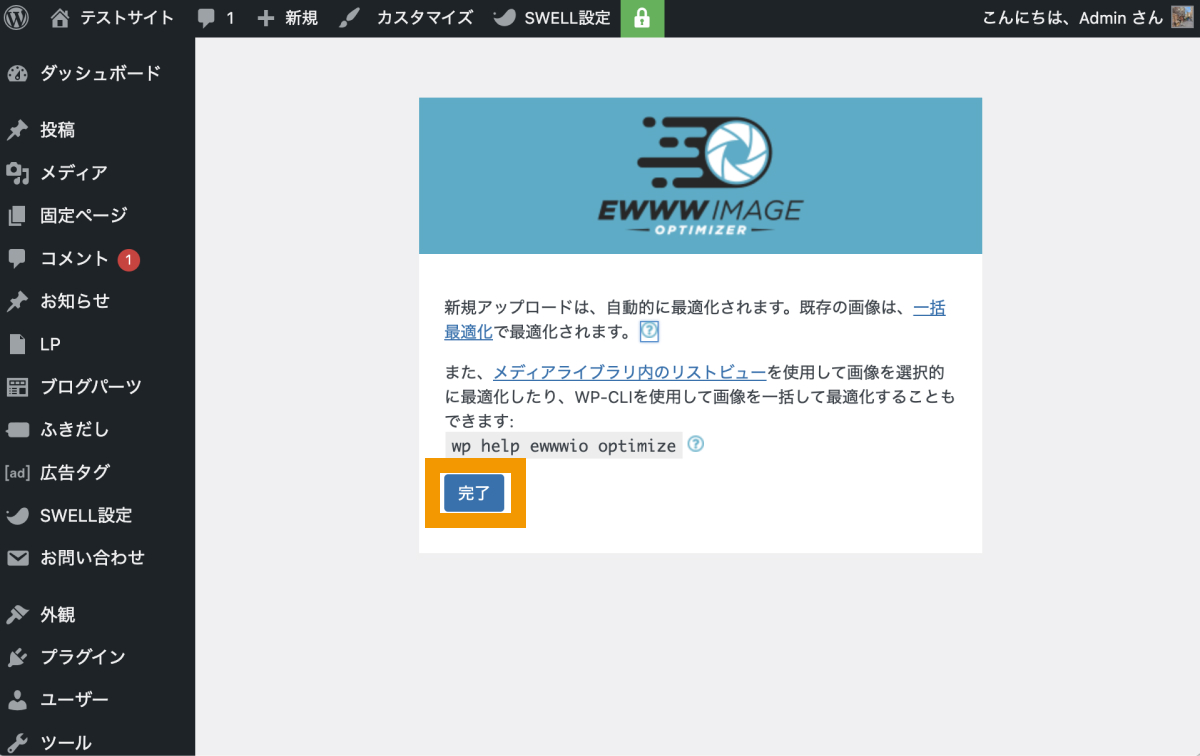Image resolution: width=1200 pixels, height=756 pixels.
Task: Click question mark beside wp help command
Action: 694,445
